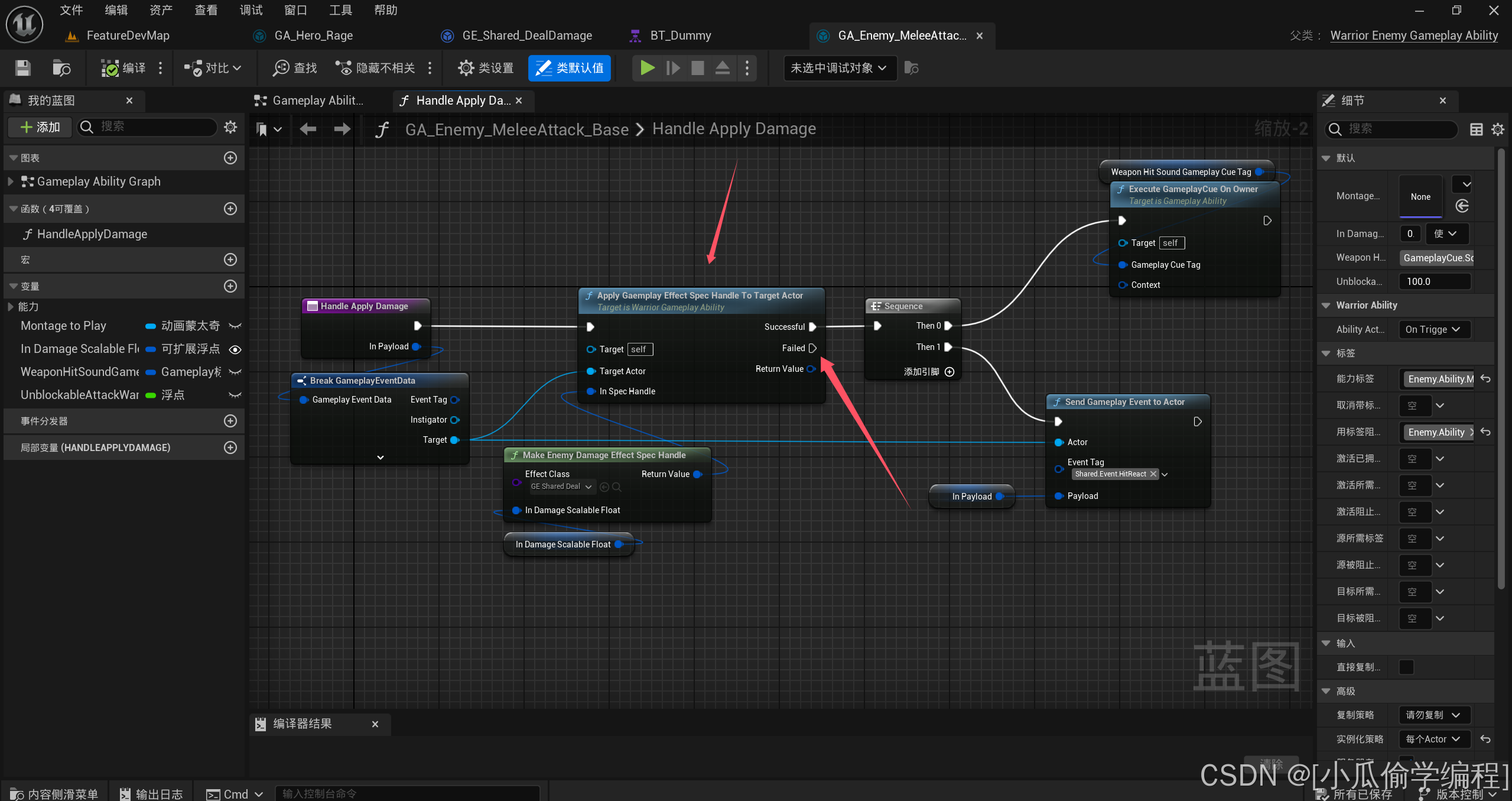
Task: Open Details panel settings gear
Action: pyautogui.click(x=1498, y=129)
